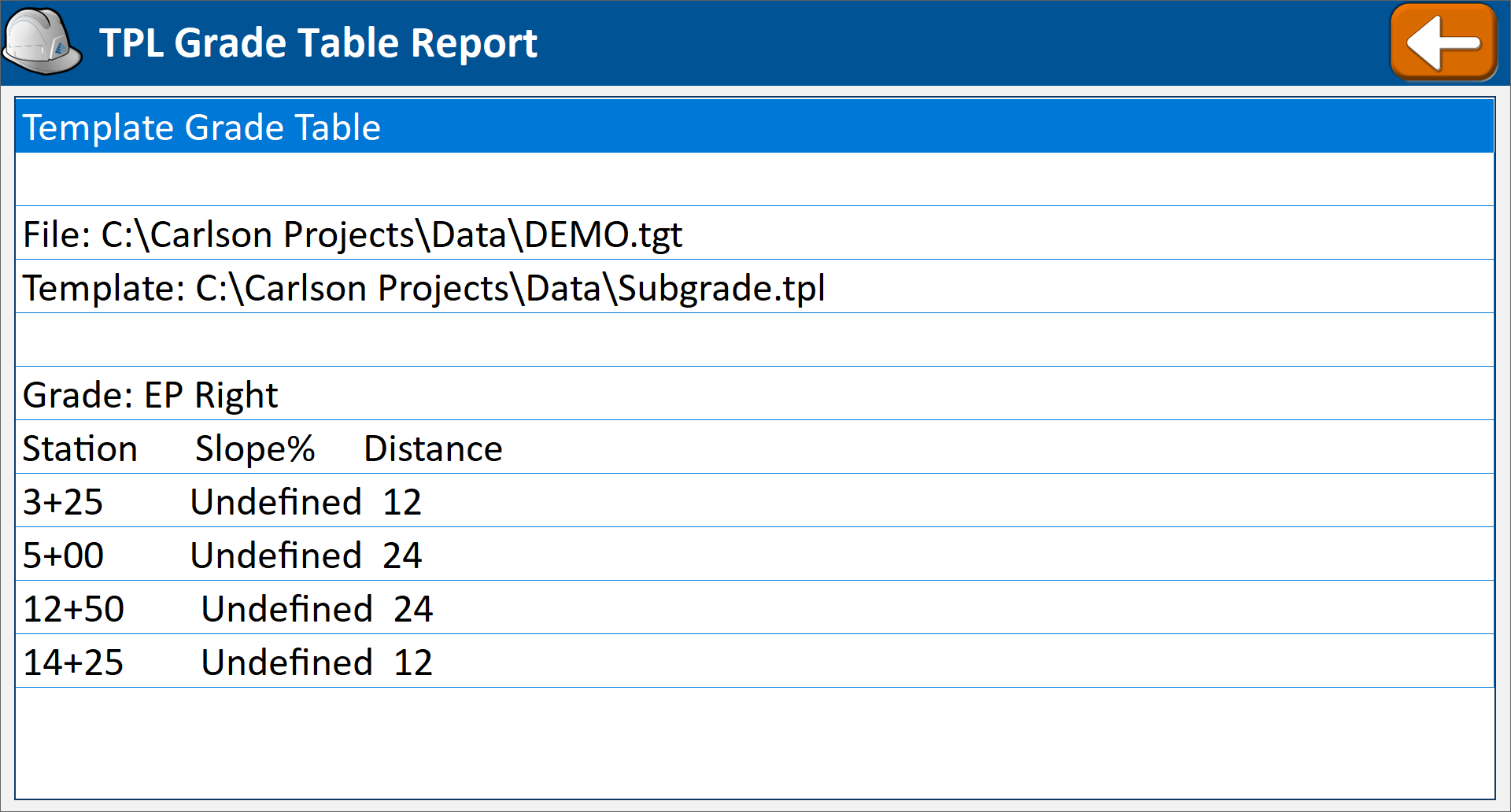Select the Template: Subgrade.tpl path row
The width and height of the screenshot is (1511, 812).
tap(755, 287)
